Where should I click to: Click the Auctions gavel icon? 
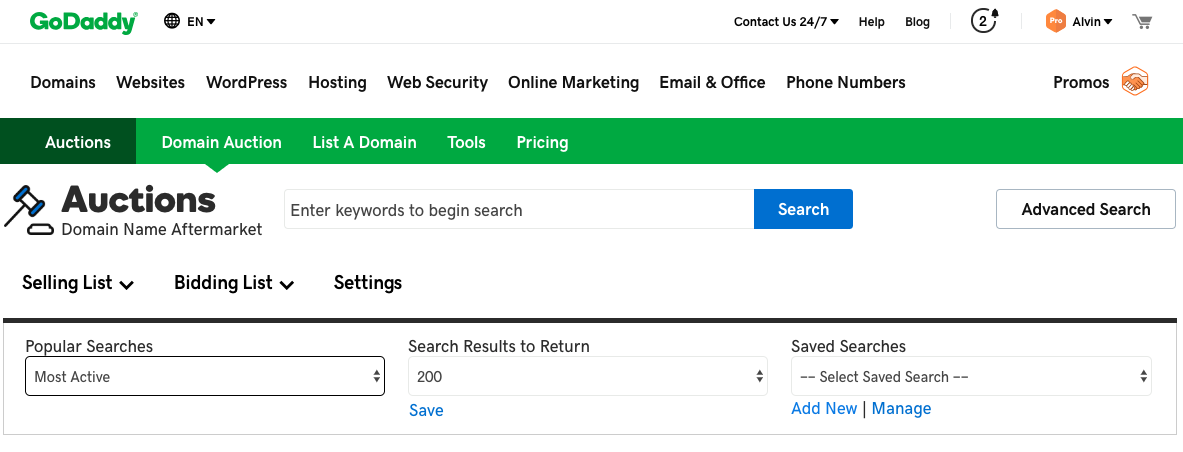pyautogui.click(x=29, y=210)
